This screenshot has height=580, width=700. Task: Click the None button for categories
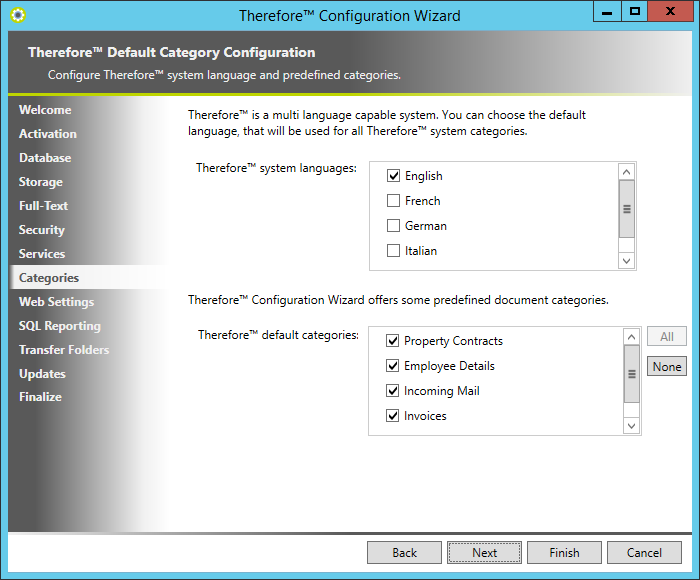667,367
